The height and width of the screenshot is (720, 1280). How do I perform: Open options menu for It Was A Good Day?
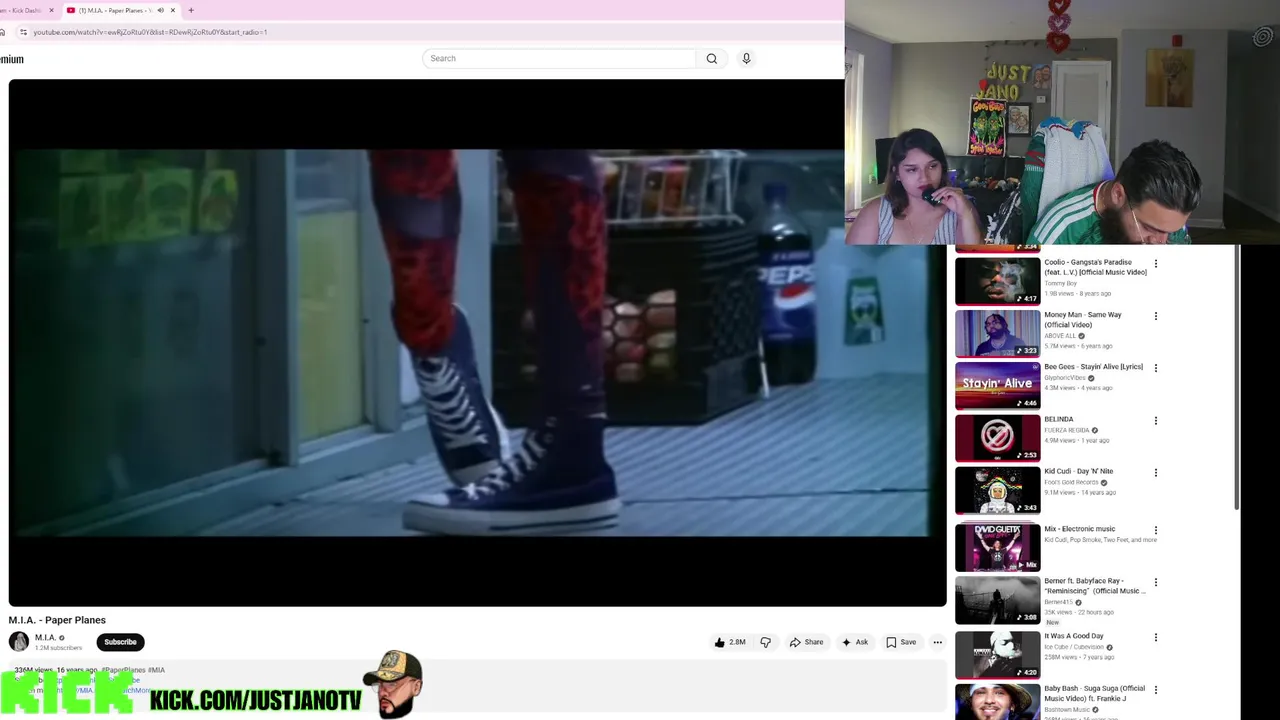1156,637
